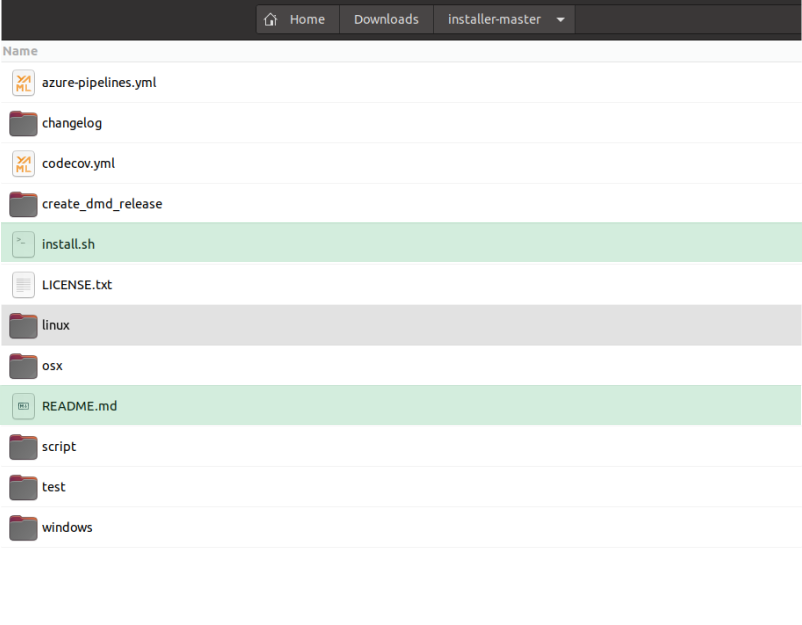Open the LICENSE.txt text file icon
Viewport: 802px width, 625px height.
pyautogui.click(x=23, y=284)
